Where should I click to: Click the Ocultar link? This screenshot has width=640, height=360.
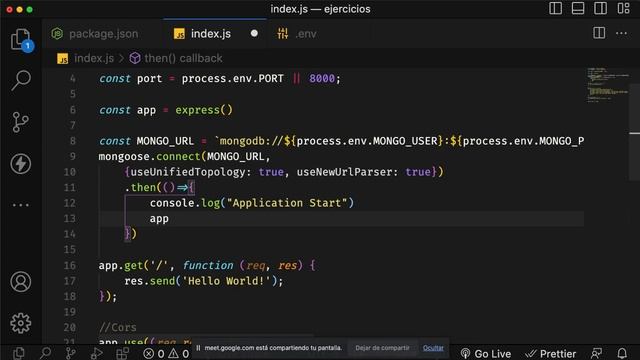(x=433, y=348)
